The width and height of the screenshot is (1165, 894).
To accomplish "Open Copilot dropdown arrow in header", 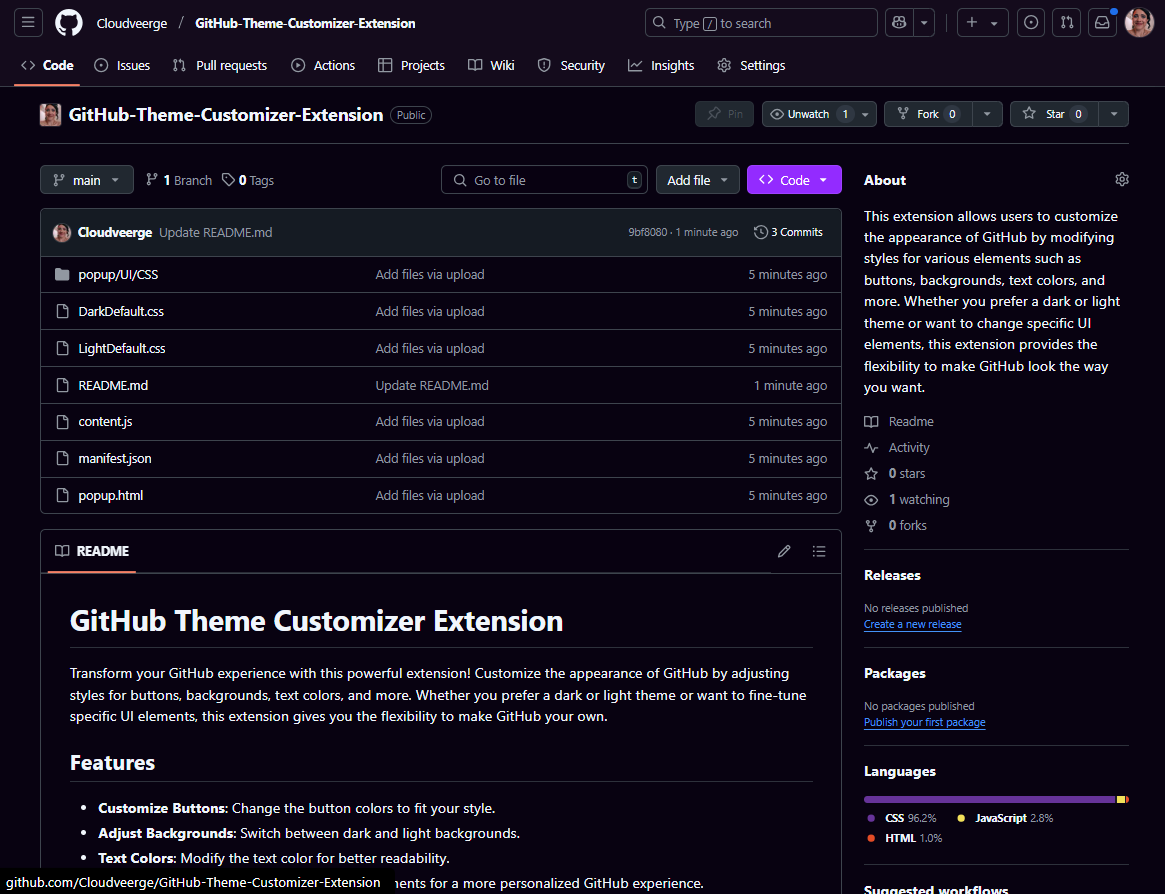I will pos(924,23).
